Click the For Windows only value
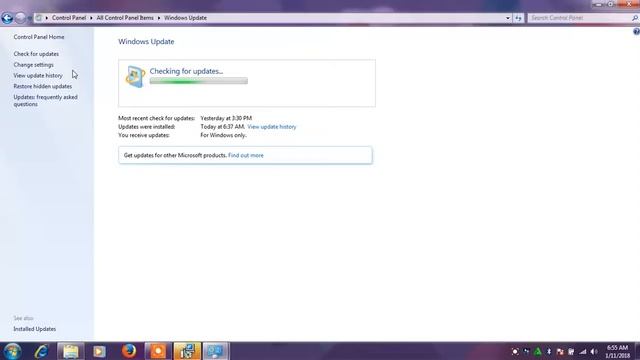Image resolution: width=640 pixels, height=360 pixels. coord(223,135)
